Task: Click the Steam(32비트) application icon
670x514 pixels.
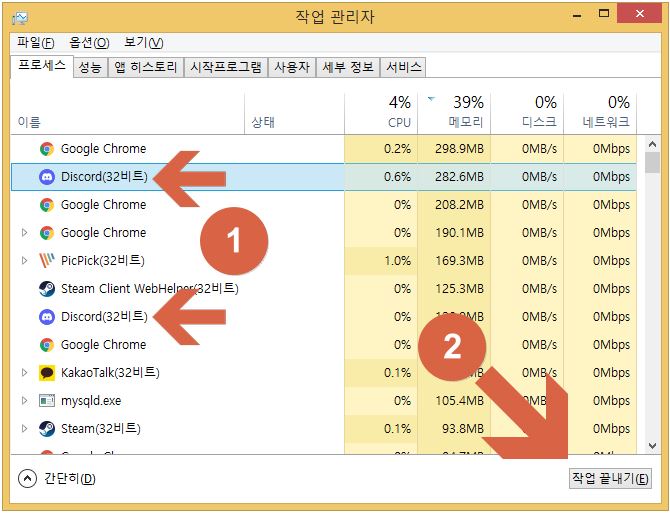Action: coord(47,429)
